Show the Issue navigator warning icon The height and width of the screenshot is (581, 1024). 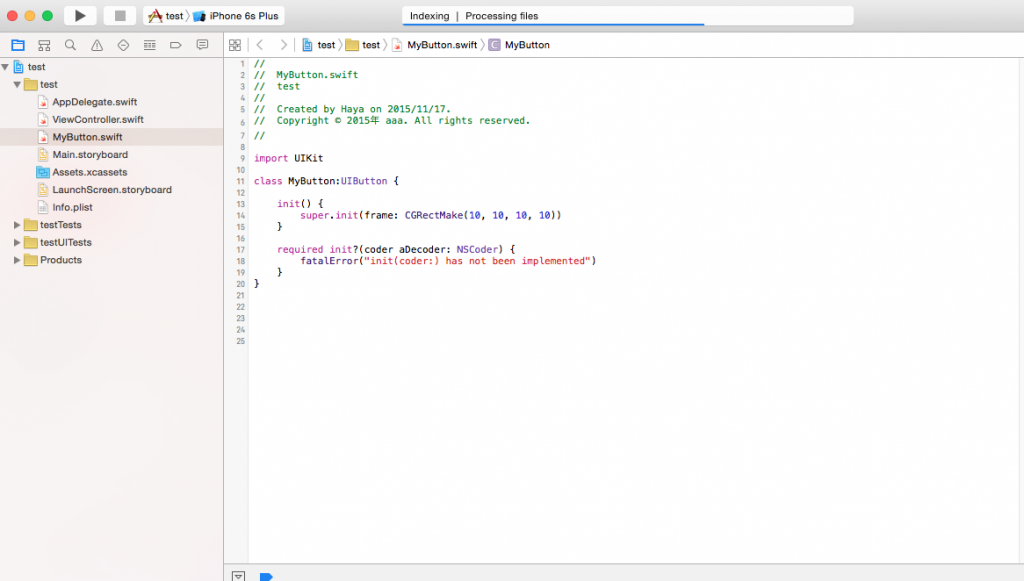(x=97, y=45)
